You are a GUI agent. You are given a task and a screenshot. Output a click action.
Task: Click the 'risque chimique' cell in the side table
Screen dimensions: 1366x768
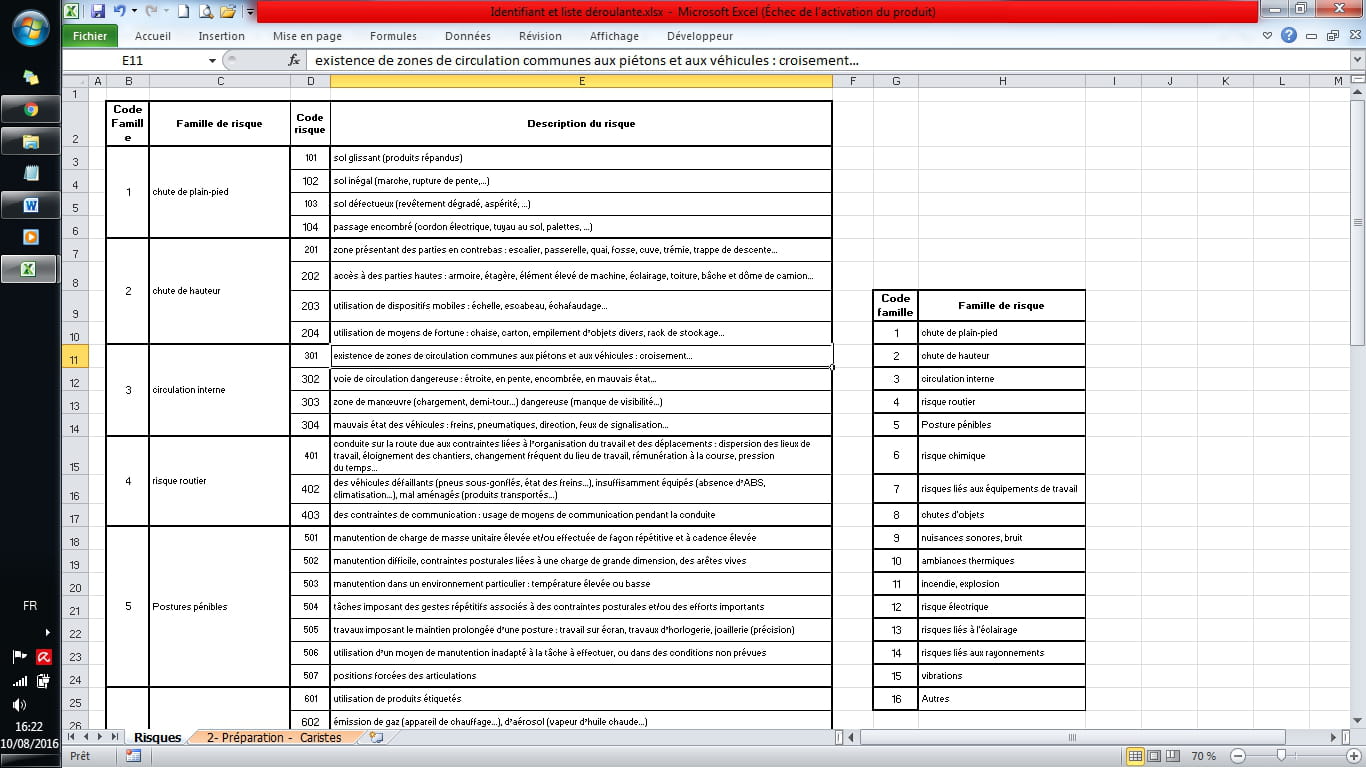(1001, 455)
